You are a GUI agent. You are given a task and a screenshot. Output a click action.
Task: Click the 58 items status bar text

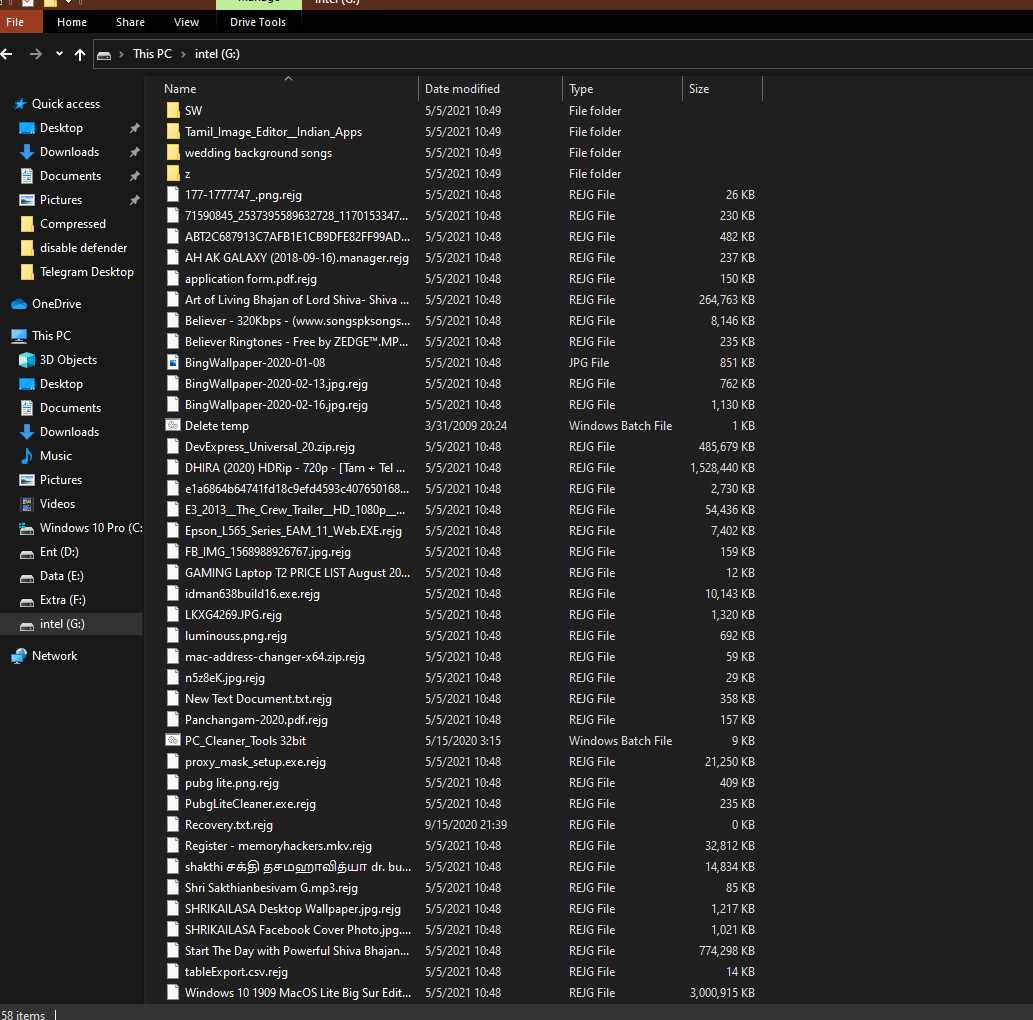point(23,1015)
